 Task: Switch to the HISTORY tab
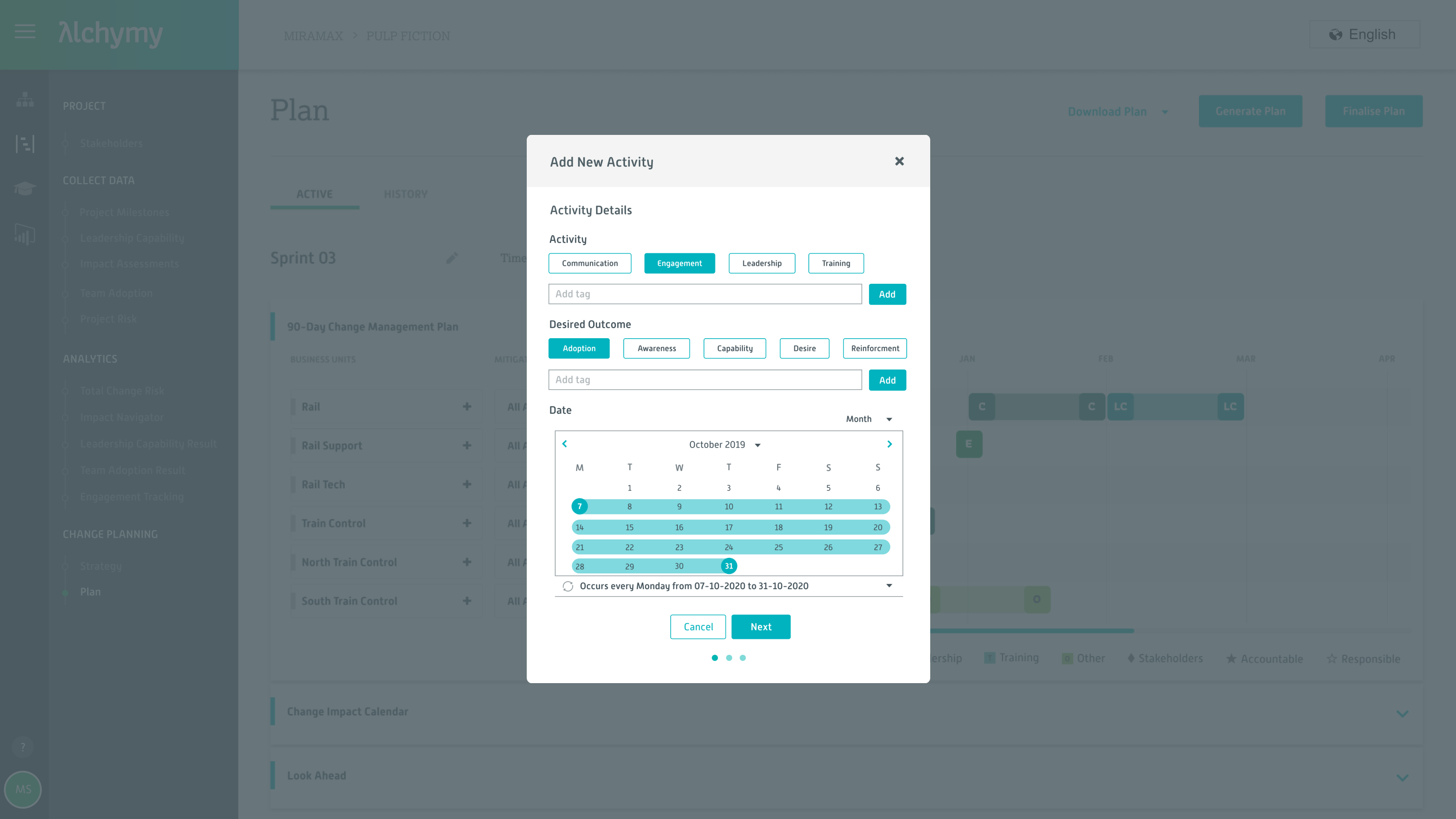pos(405,194)
